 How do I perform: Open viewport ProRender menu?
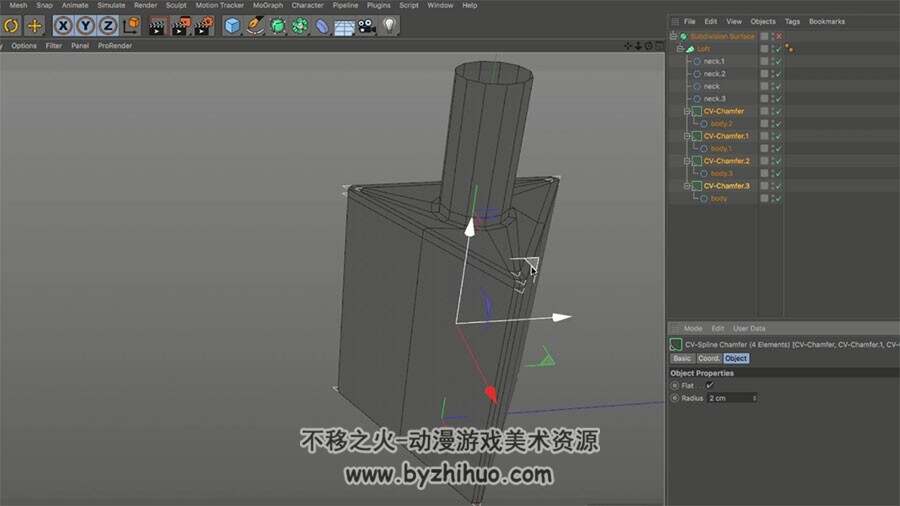point(115,45)
